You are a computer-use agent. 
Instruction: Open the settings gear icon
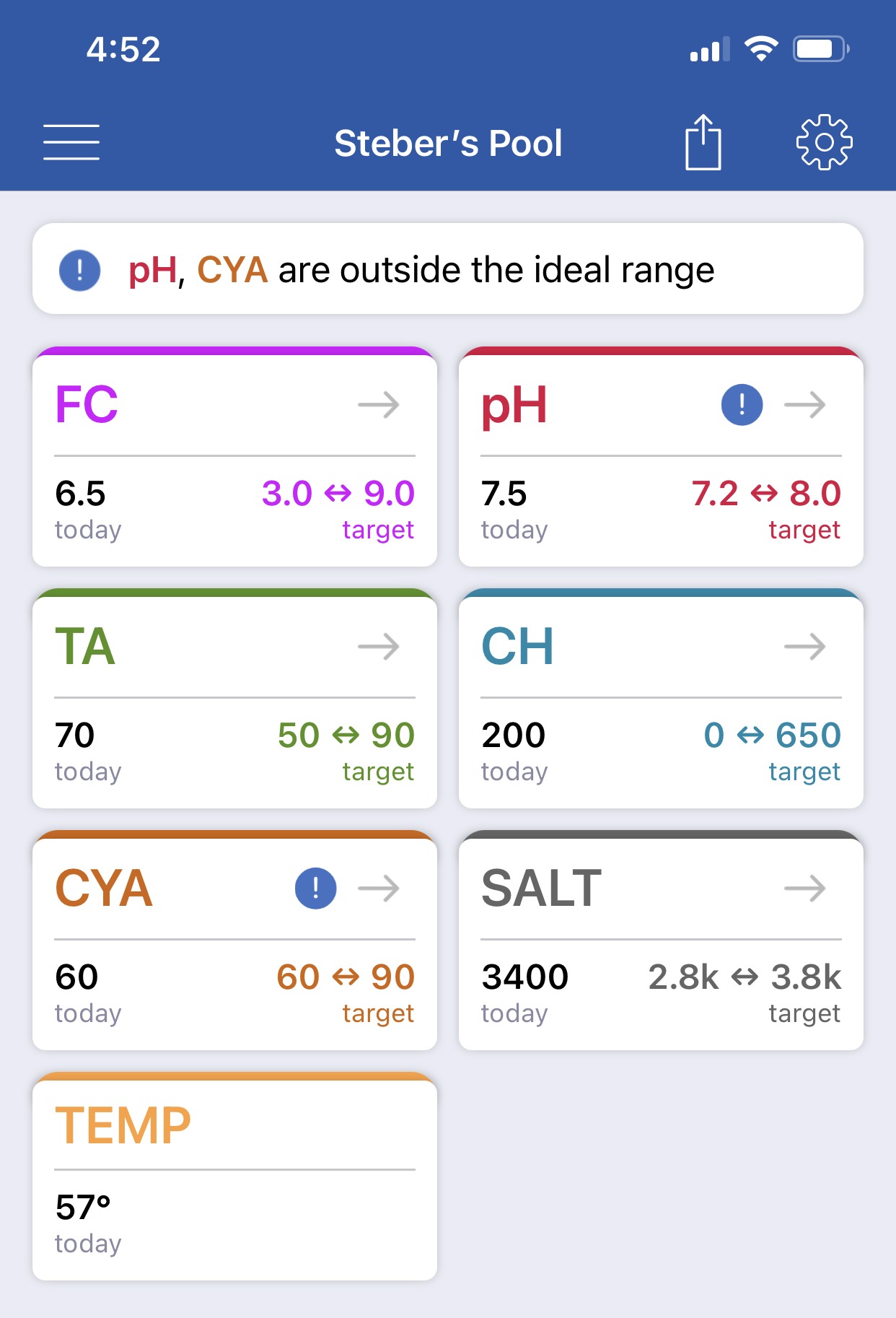(x=824, y=142)
